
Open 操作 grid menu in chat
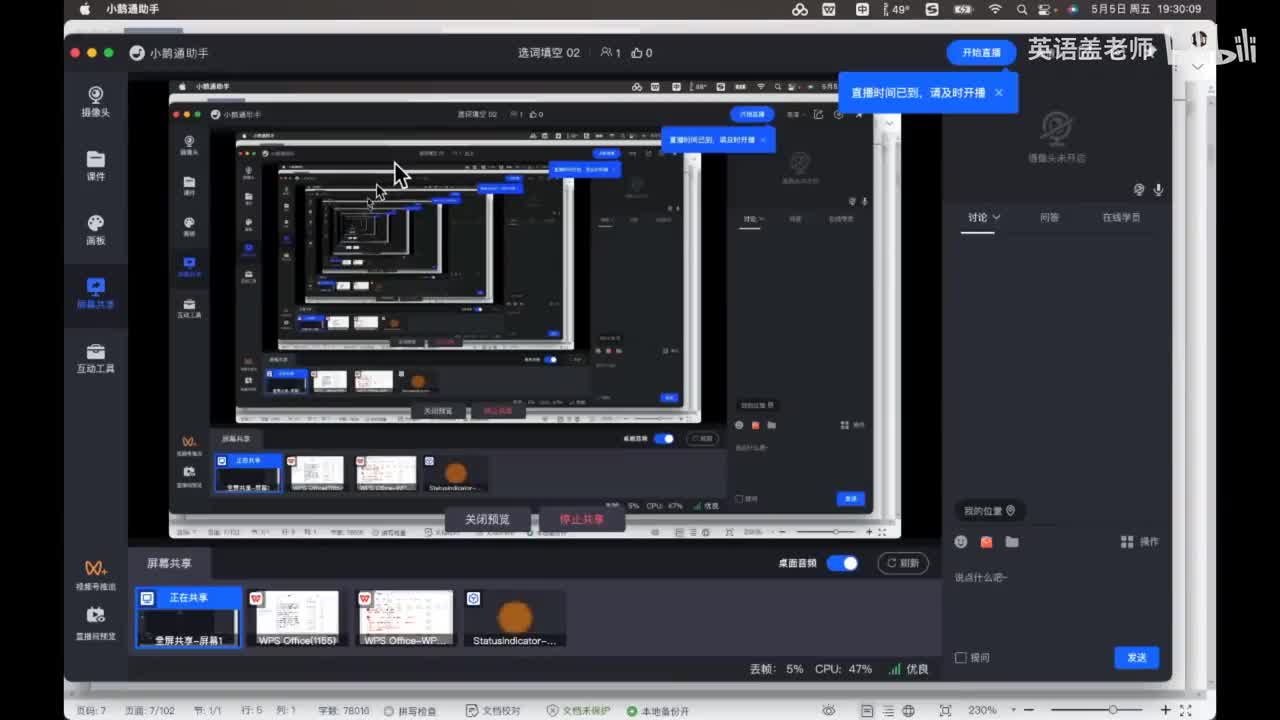coord(1139,541)
